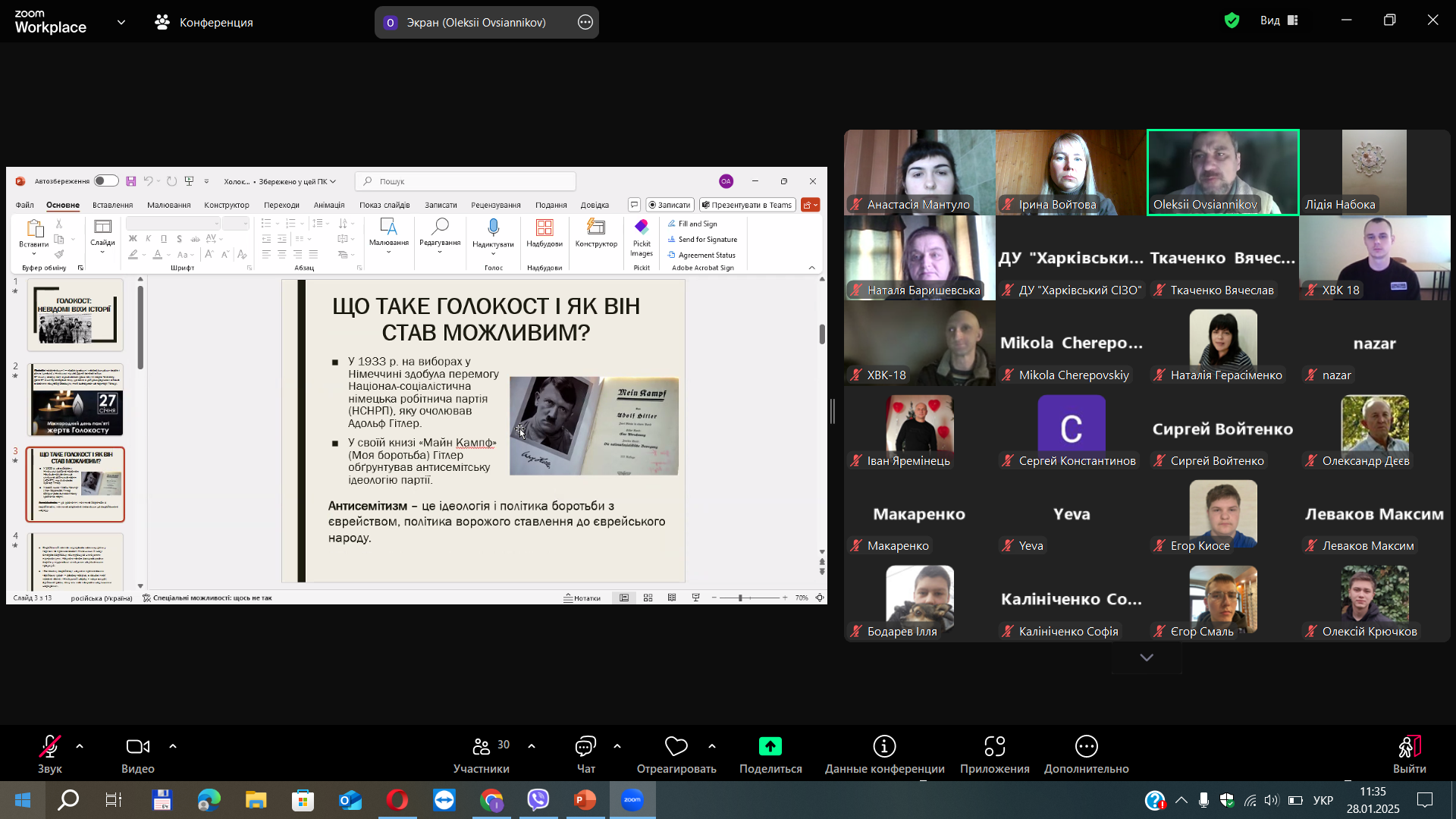Switch to Анімація ribbon tab
This screenshot has height=819, width=1456.
(x=329, y=205)
